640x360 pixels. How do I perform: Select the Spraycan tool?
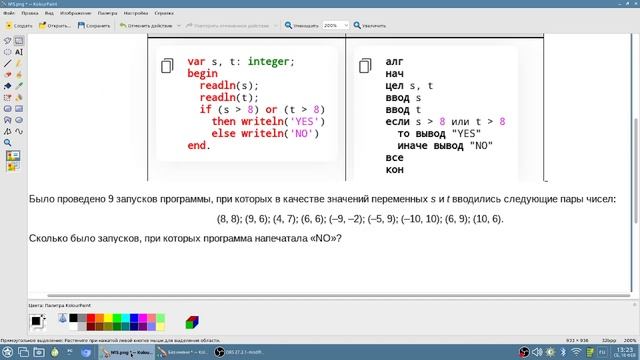coord(19,98)
